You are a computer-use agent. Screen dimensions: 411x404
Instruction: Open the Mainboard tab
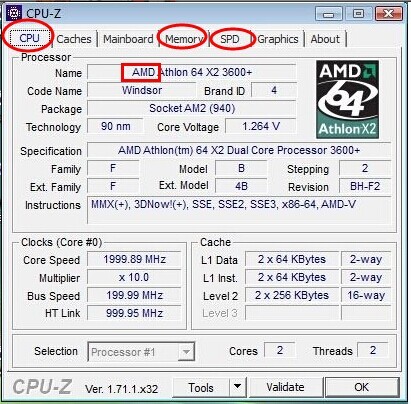coord(128,39)
